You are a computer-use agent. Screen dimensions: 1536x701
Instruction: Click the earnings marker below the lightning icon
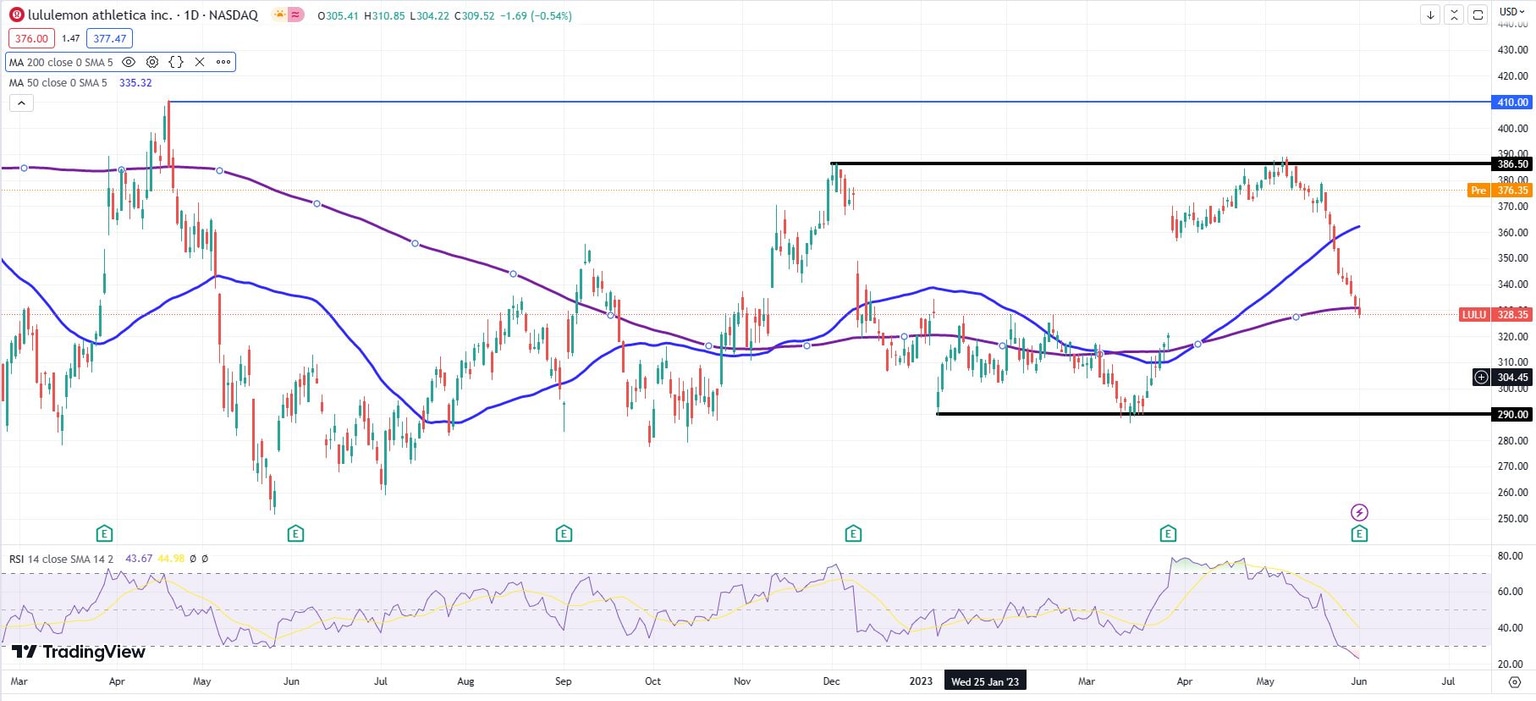click(1359, 534)
